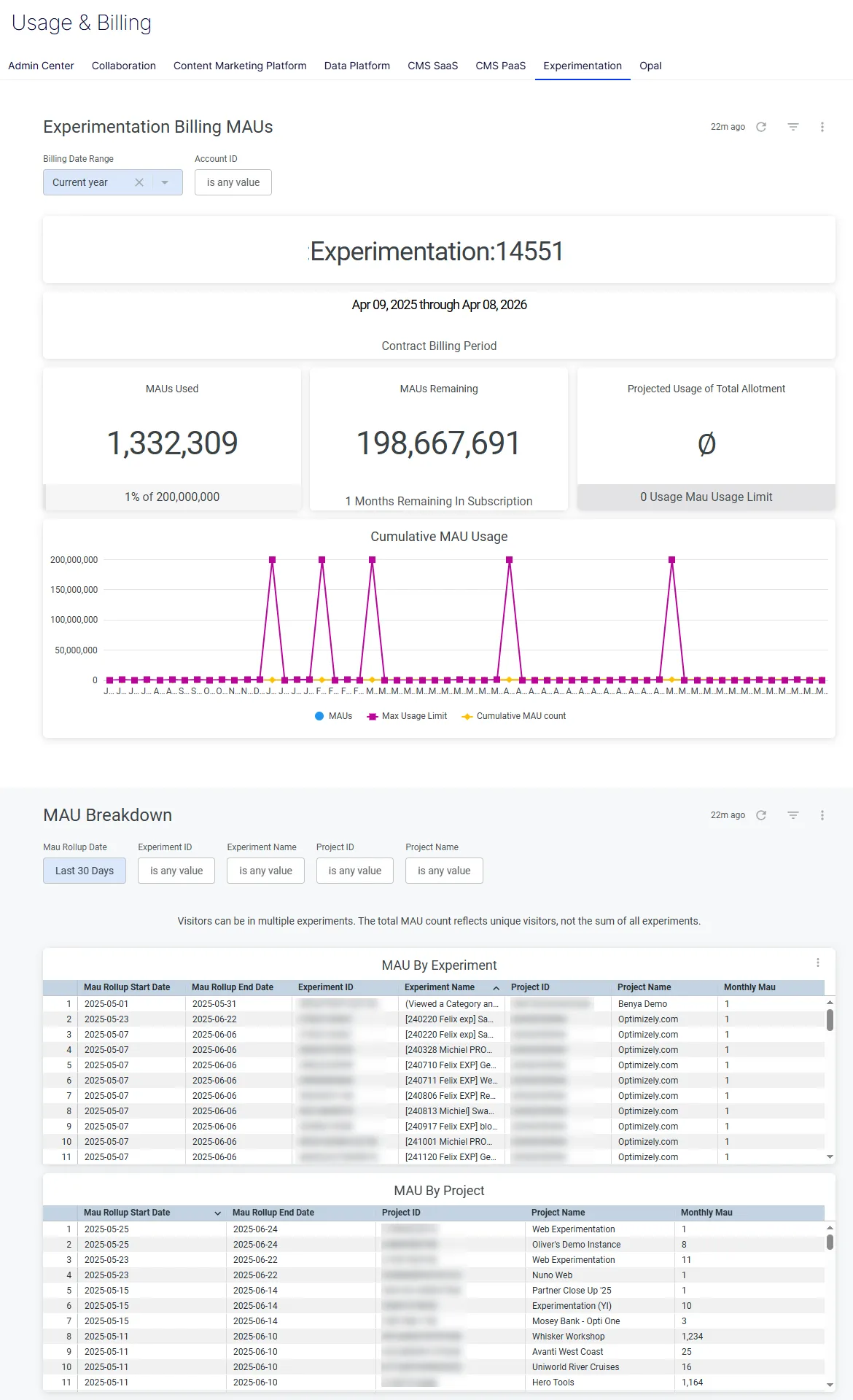Switch to the Opal tab
Screen dimensions: 853x1400
pyautogui.click(x=650, y=66)
